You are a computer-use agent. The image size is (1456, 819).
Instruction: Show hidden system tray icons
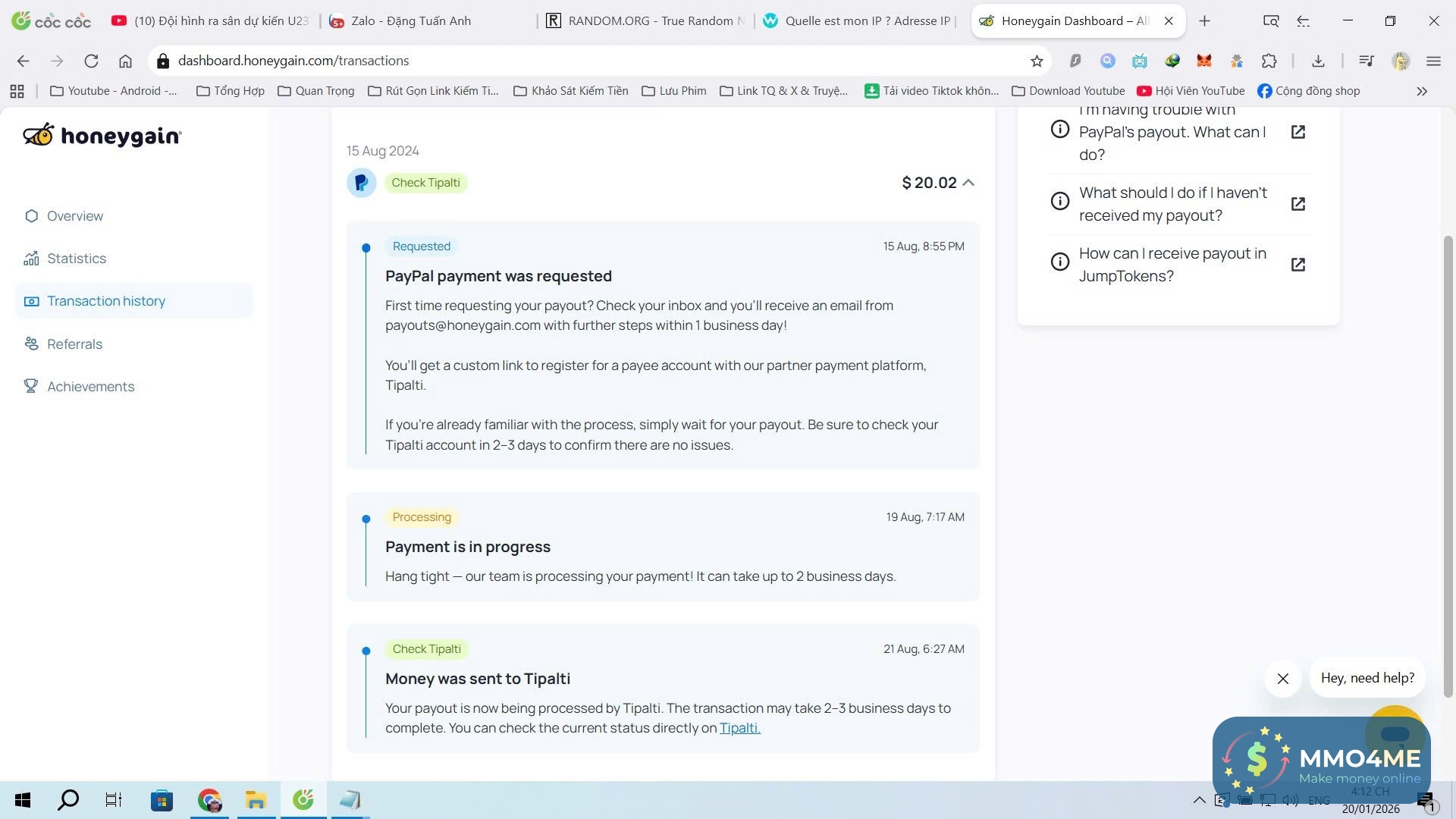pos(1199,800)
